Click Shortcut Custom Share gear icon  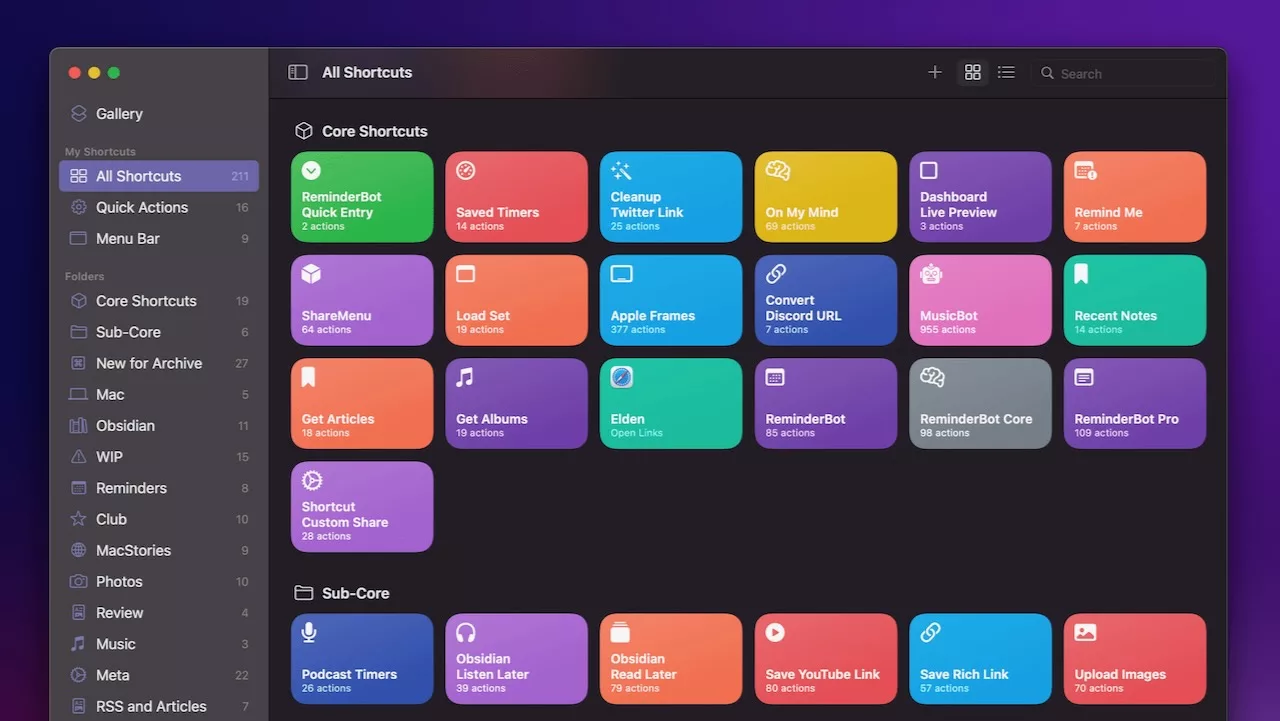pyautogui.click(x=311, y=480)
